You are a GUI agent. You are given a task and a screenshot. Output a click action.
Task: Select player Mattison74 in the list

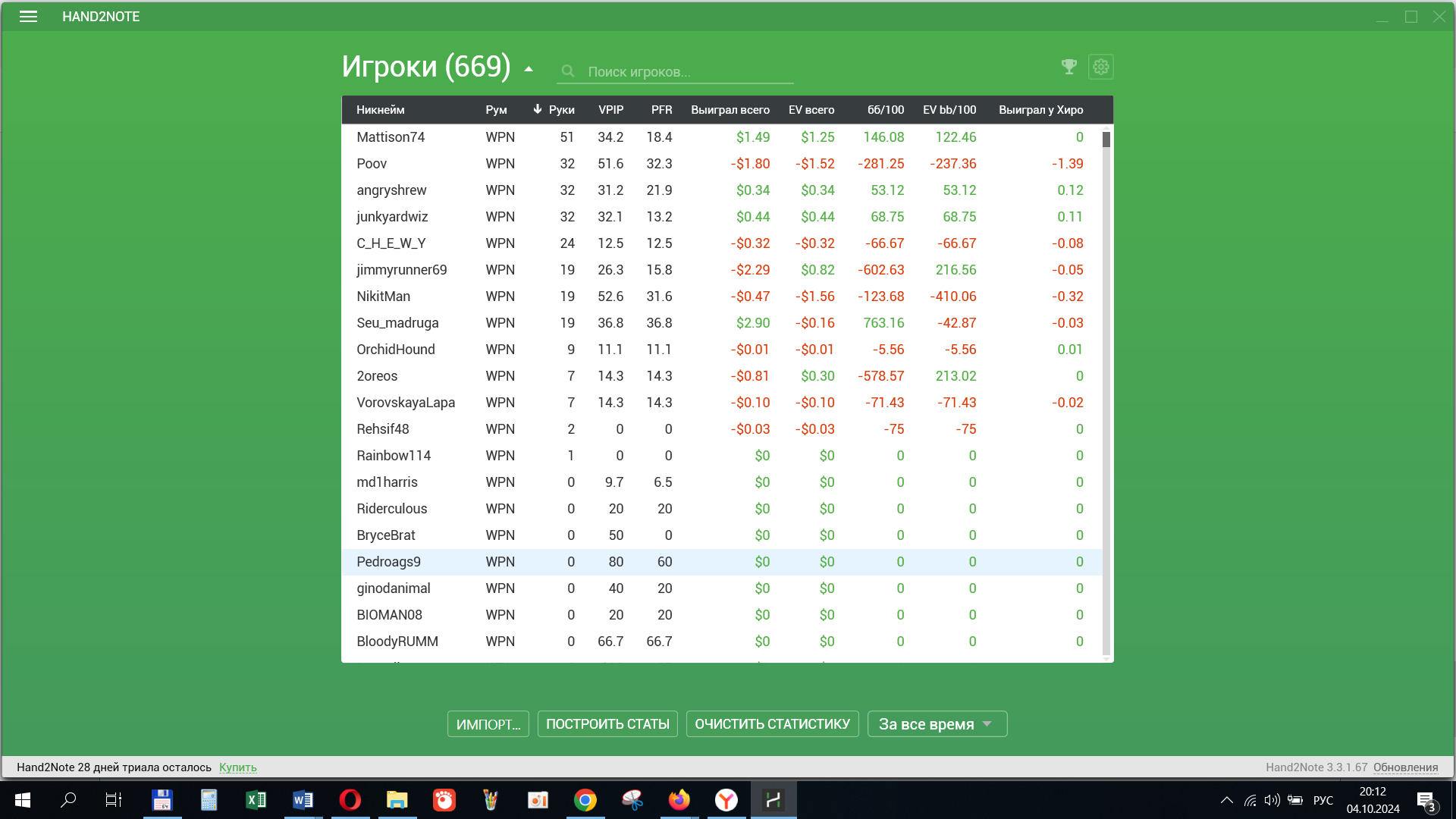point(721,137)
